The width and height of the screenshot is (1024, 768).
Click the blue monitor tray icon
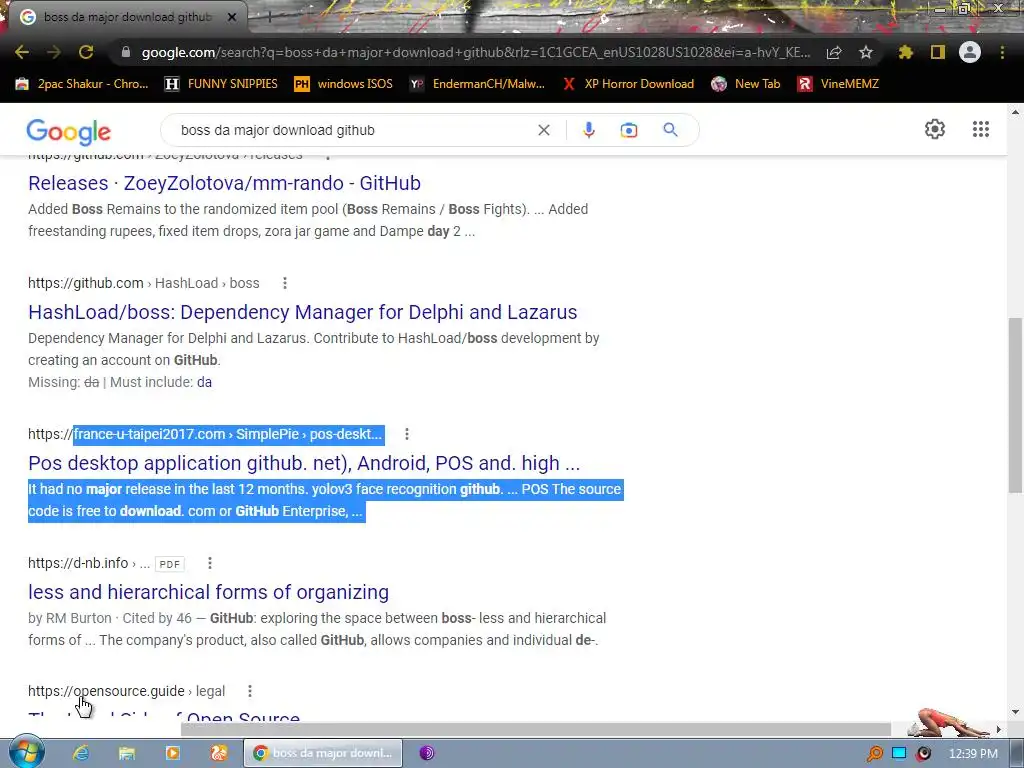coord(899,753)
